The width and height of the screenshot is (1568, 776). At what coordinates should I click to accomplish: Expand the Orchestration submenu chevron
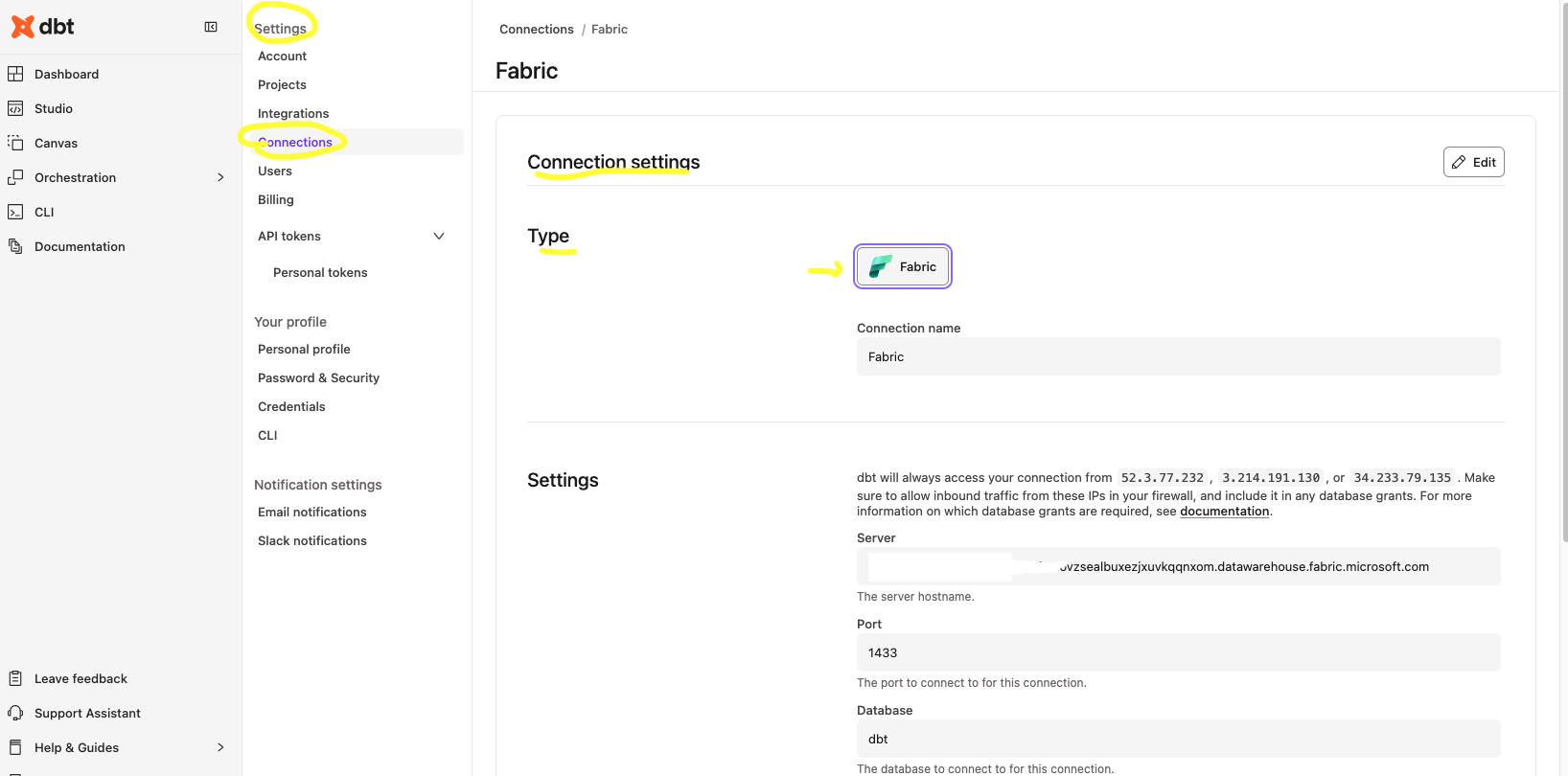pos(220,177)
